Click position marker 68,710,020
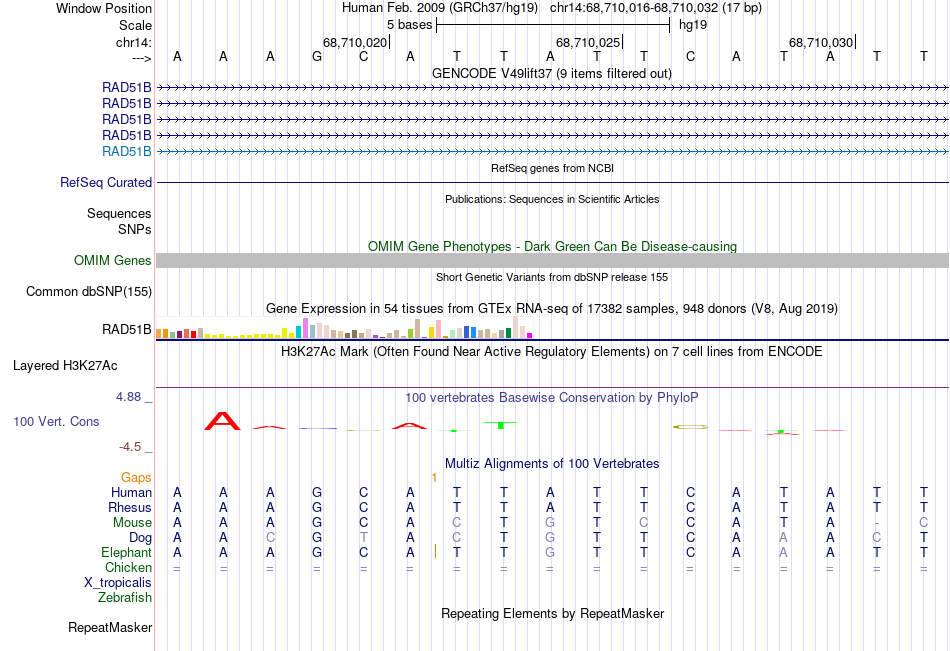Screen dimensions: 950x651 click(x=354, y=42)
